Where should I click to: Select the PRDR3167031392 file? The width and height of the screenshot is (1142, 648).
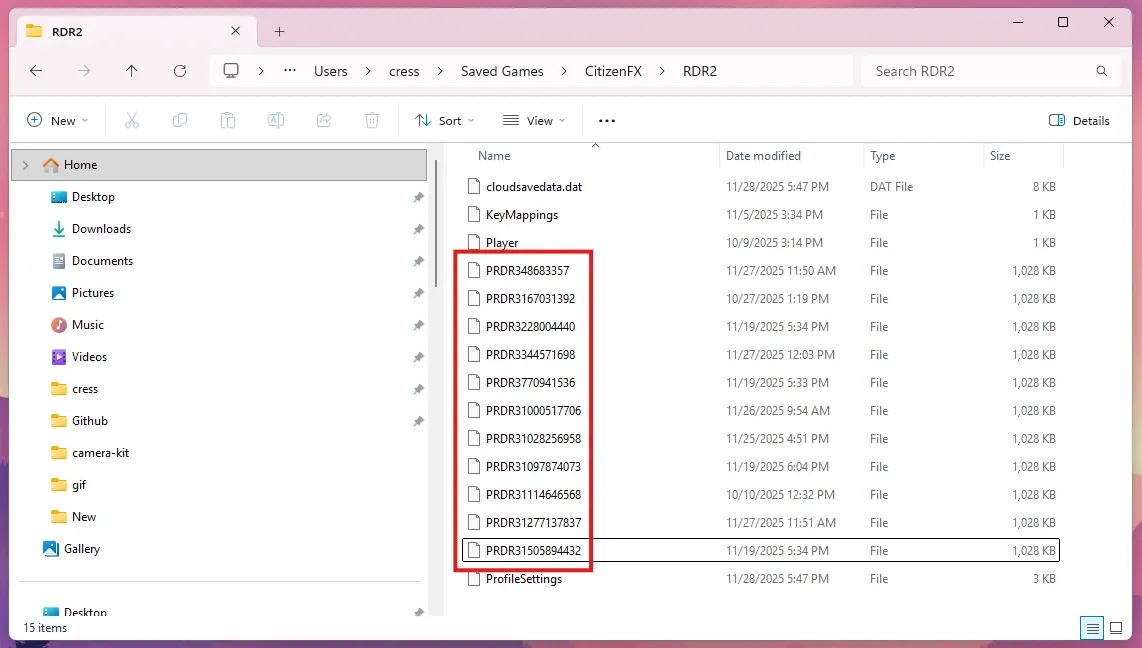pyautogui.click(x=528, y=298)
